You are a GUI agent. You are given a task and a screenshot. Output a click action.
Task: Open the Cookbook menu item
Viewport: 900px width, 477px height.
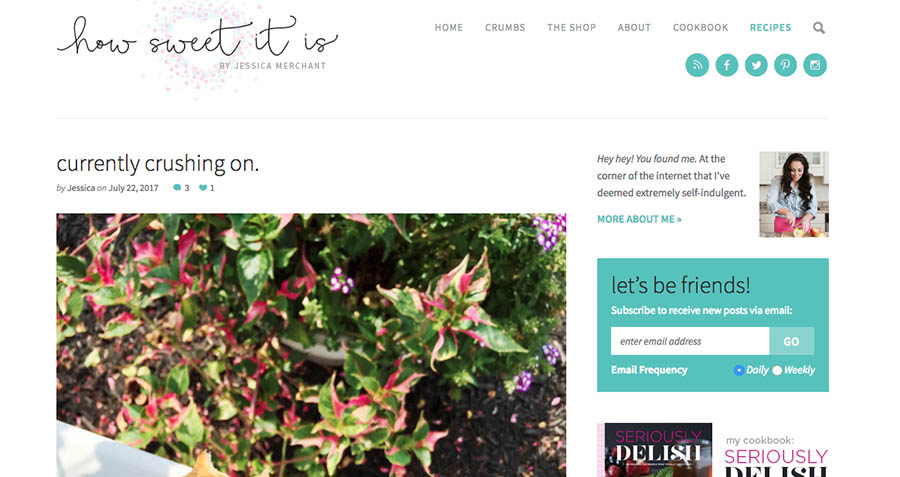[700, 28]
